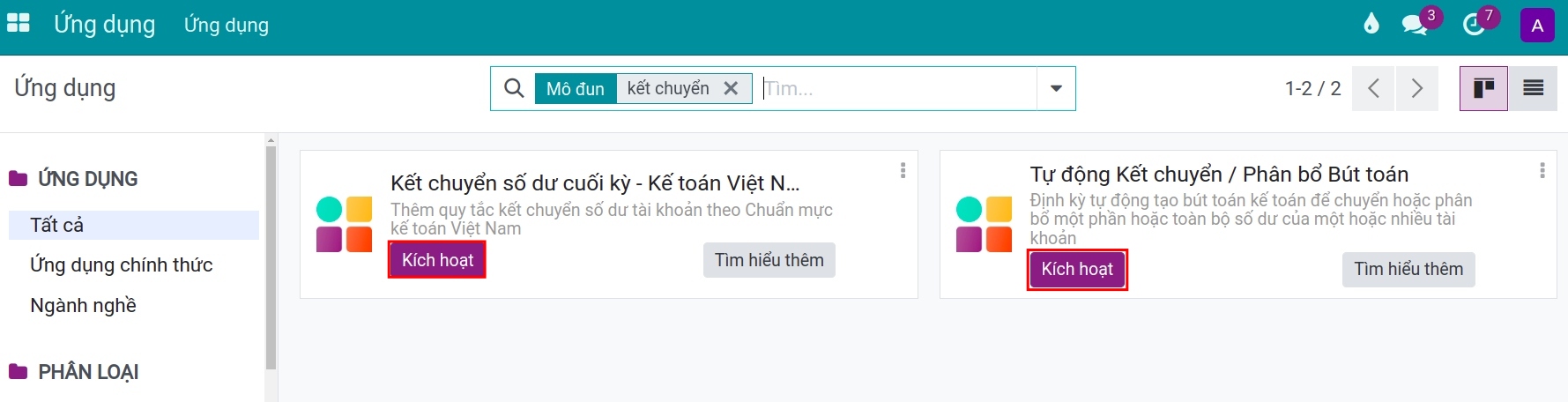The height and width of the screenshot is (402, 1568).
Task: Activate 'Kết chuyển số dư cuối kỳ' module
Action: (437, 260)
